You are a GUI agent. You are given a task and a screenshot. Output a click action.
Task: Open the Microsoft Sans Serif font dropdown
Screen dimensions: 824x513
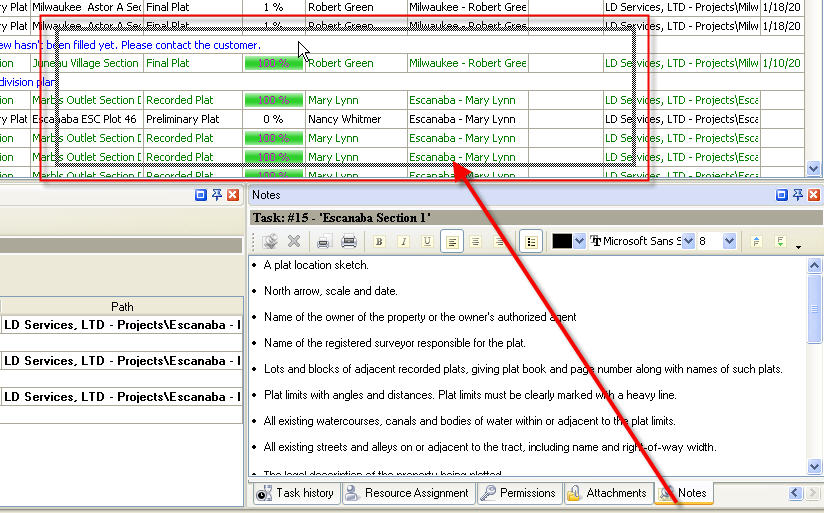click(x=688, y=241)
